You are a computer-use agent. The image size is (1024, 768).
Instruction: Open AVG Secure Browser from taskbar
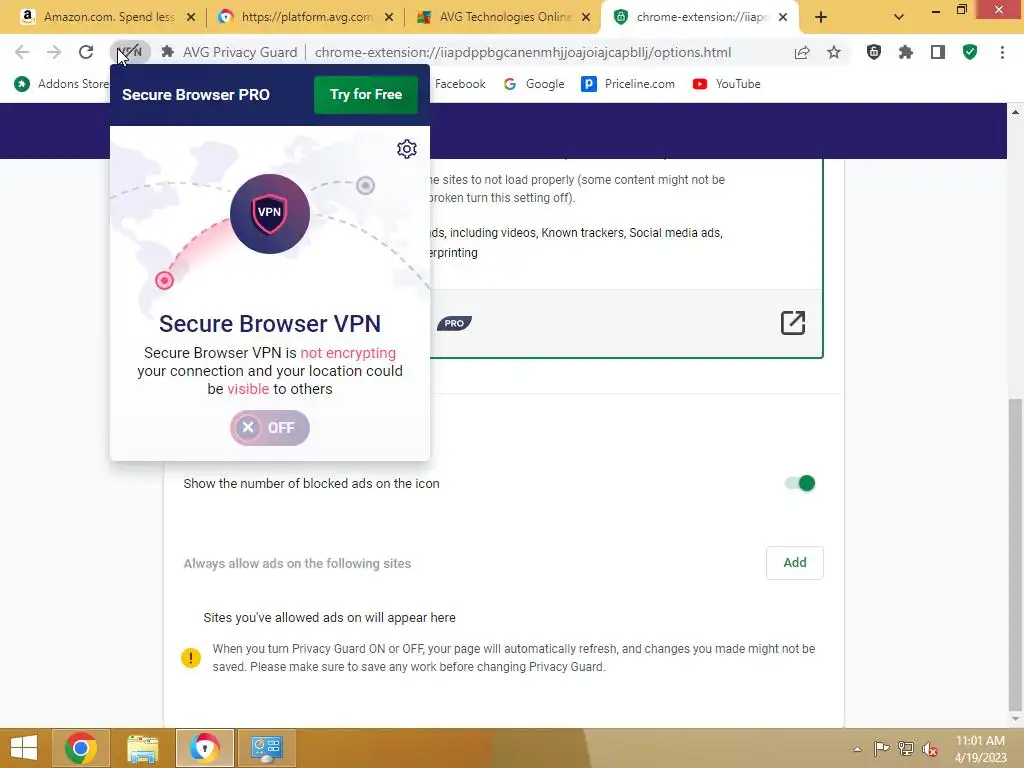tap(204, 748)
